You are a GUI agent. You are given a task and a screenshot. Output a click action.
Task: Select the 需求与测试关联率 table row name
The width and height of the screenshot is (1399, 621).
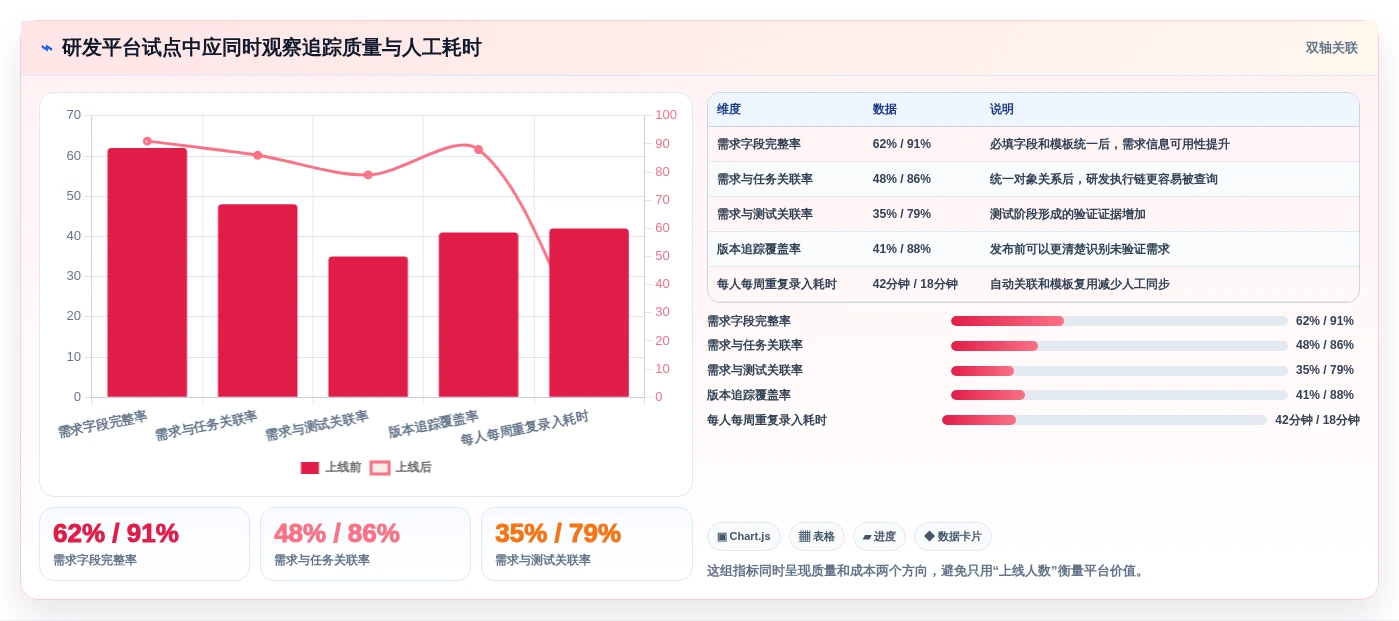(765, 214)
